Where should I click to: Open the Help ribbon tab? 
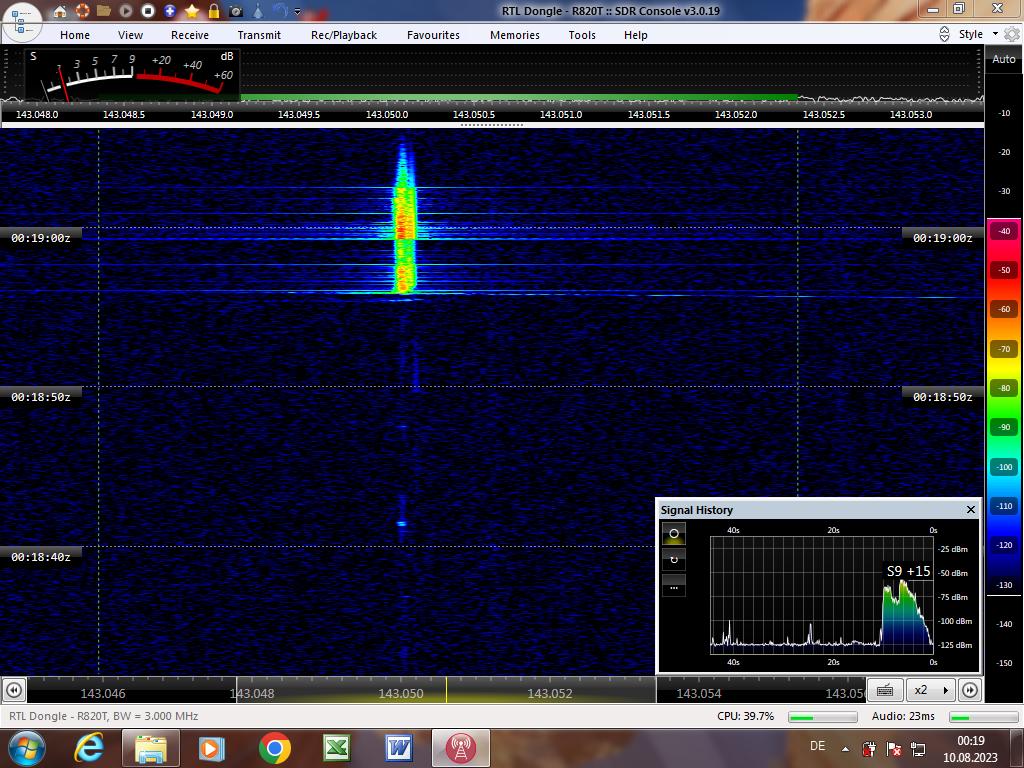click(x=635, y=35)
